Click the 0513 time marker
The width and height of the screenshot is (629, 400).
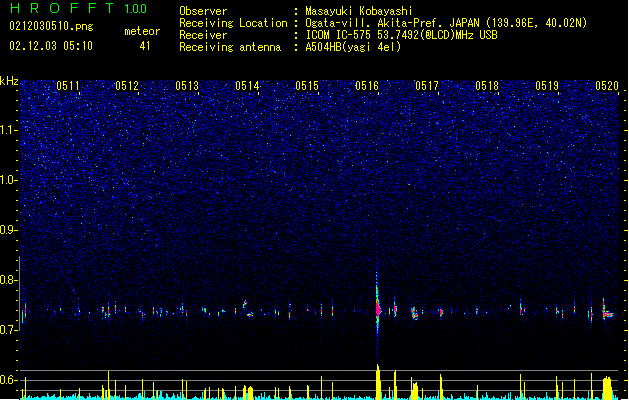click(x=187, y=86)
